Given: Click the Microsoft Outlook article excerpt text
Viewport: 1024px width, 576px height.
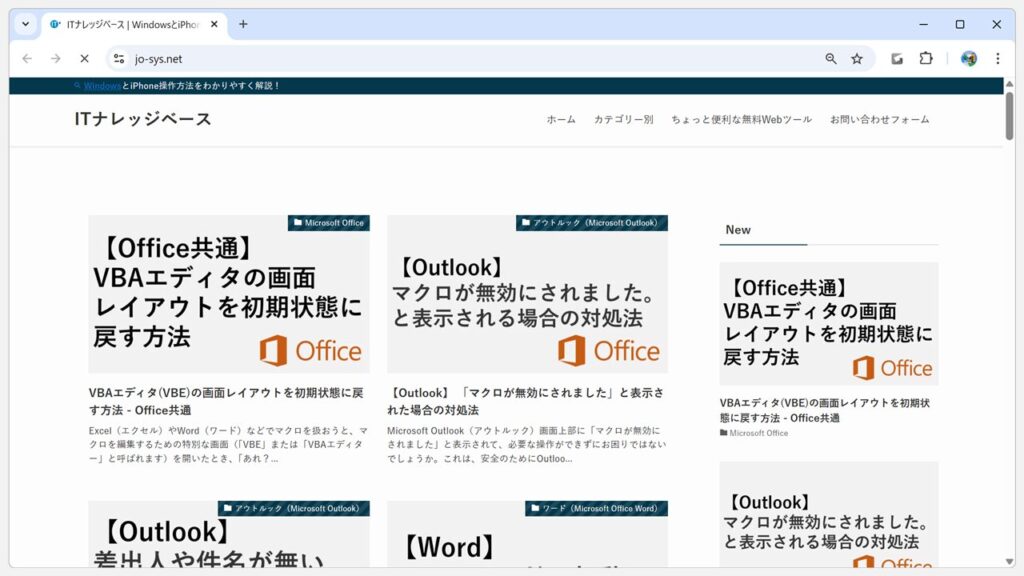Looking at the screenshot, I should (526, 445).
